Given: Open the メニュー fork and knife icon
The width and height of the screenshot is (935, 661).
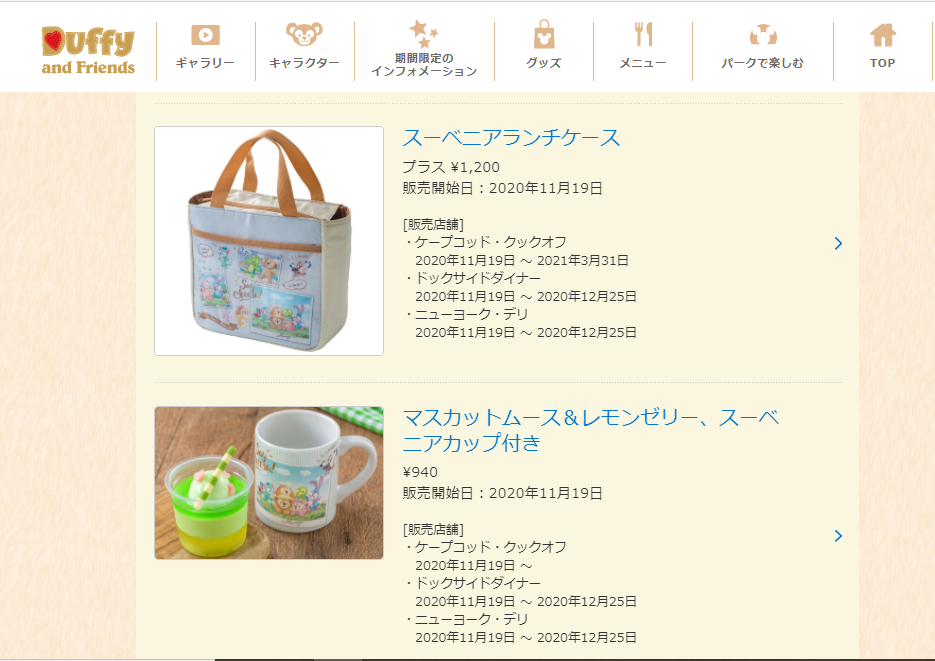Looking at the screenshot, I should click(643, 34).
